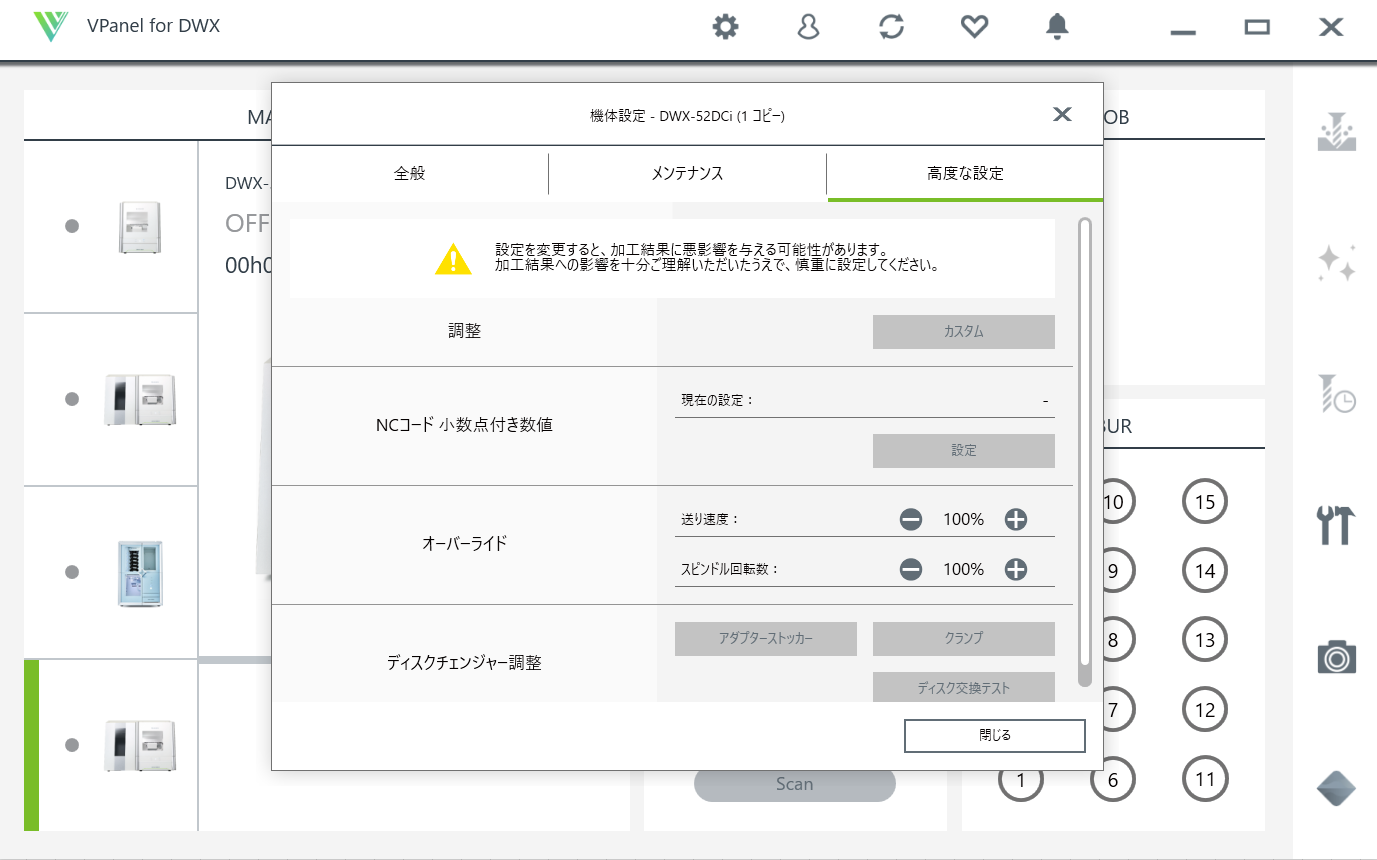The height and width of the screenshot is (860, 1377).
Task: Click the refresh sync icon
Action: pyautogui.click(x=891, y=27)
